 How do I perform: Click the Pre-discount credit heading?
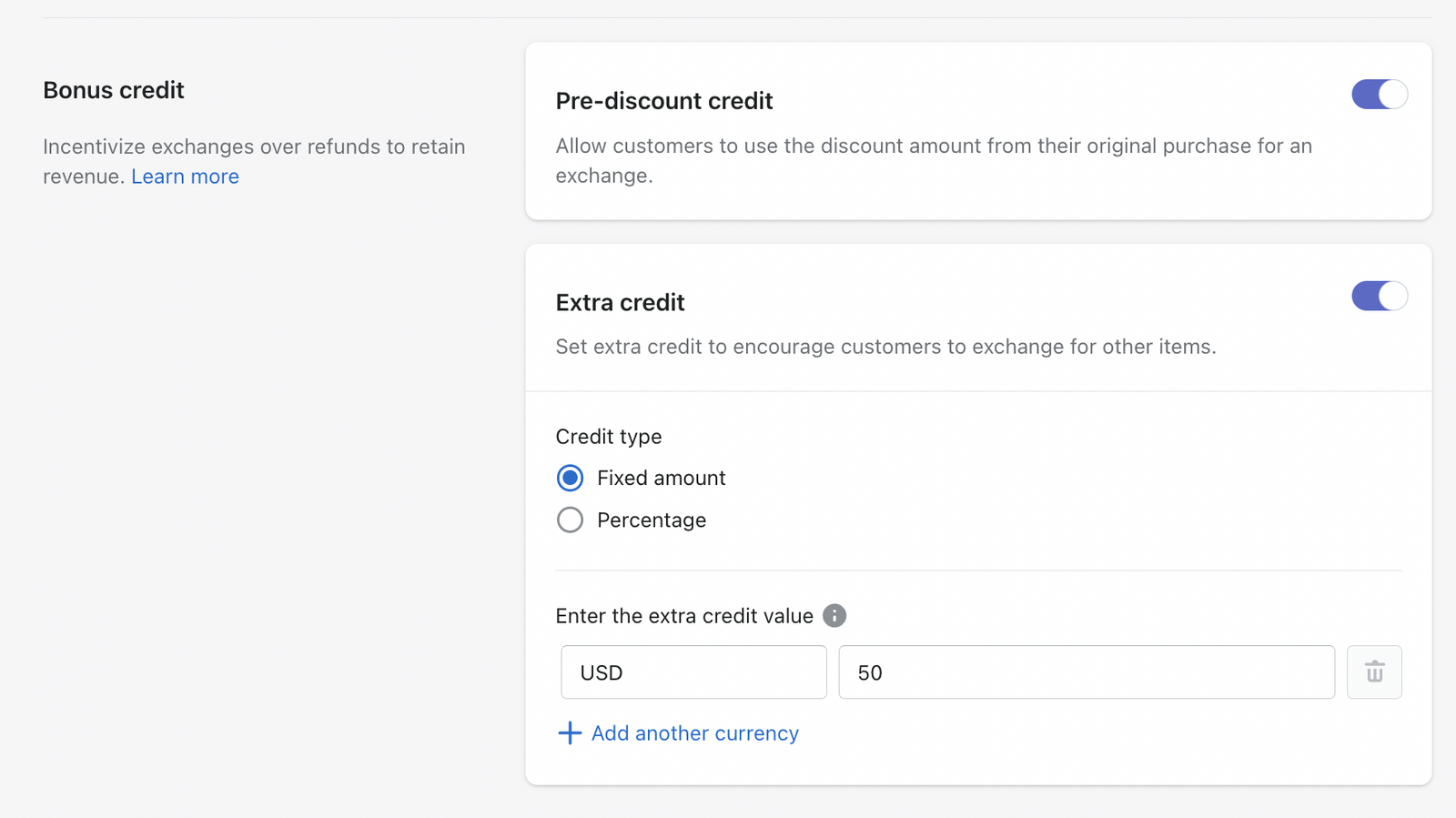click(x=664, y=101)
